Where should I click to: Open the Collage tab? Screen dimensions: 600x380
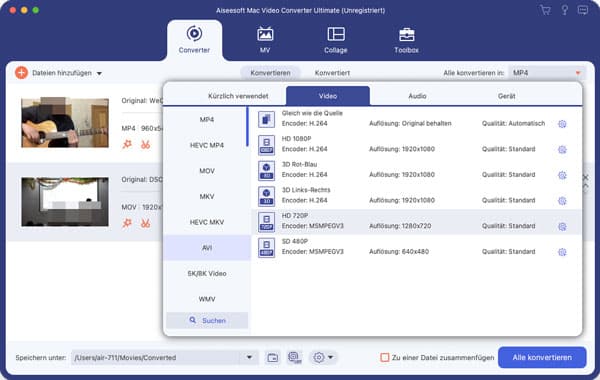click(x=336, y=40)
